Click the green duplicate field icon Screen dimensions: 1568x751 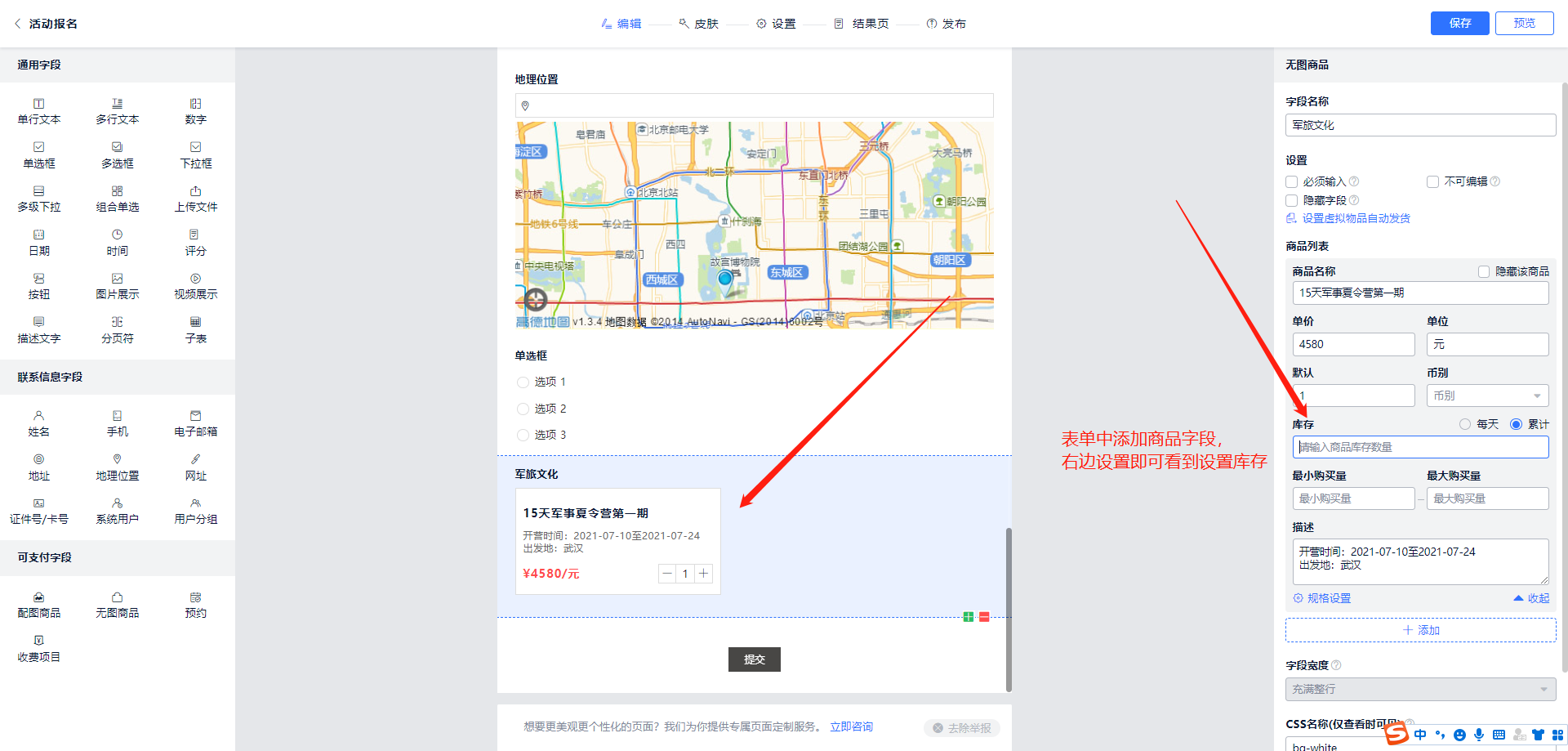pyautogui.click(x=968, y=617)
